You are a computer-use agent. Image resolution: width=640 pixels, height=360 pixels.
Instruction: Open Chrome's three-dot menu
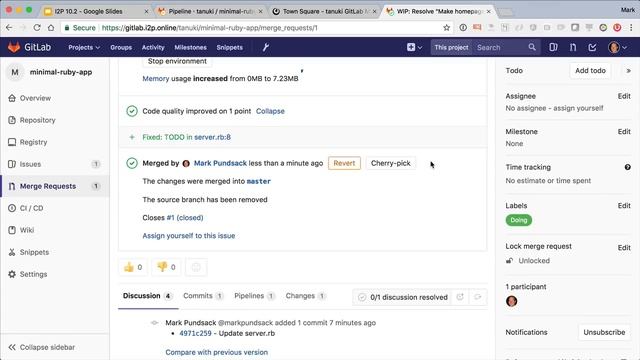pos(631,28)
